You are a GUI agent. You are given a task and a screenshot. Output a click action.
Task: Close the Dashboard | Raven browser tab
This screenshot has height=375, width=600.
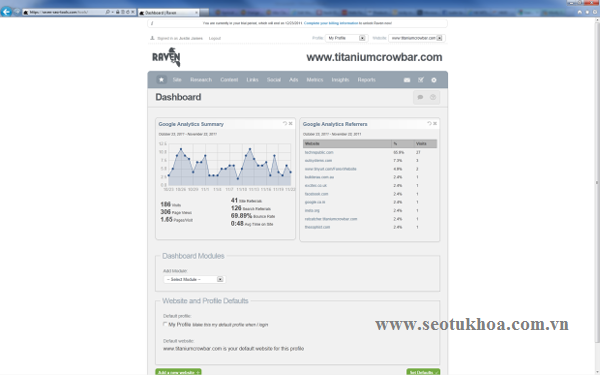197,13
